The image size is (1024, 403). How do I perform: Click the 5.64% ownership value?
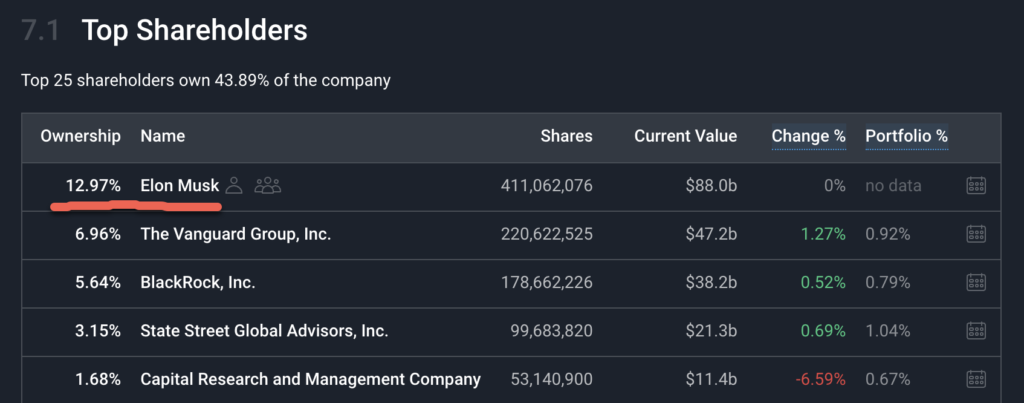coord(97,283)
